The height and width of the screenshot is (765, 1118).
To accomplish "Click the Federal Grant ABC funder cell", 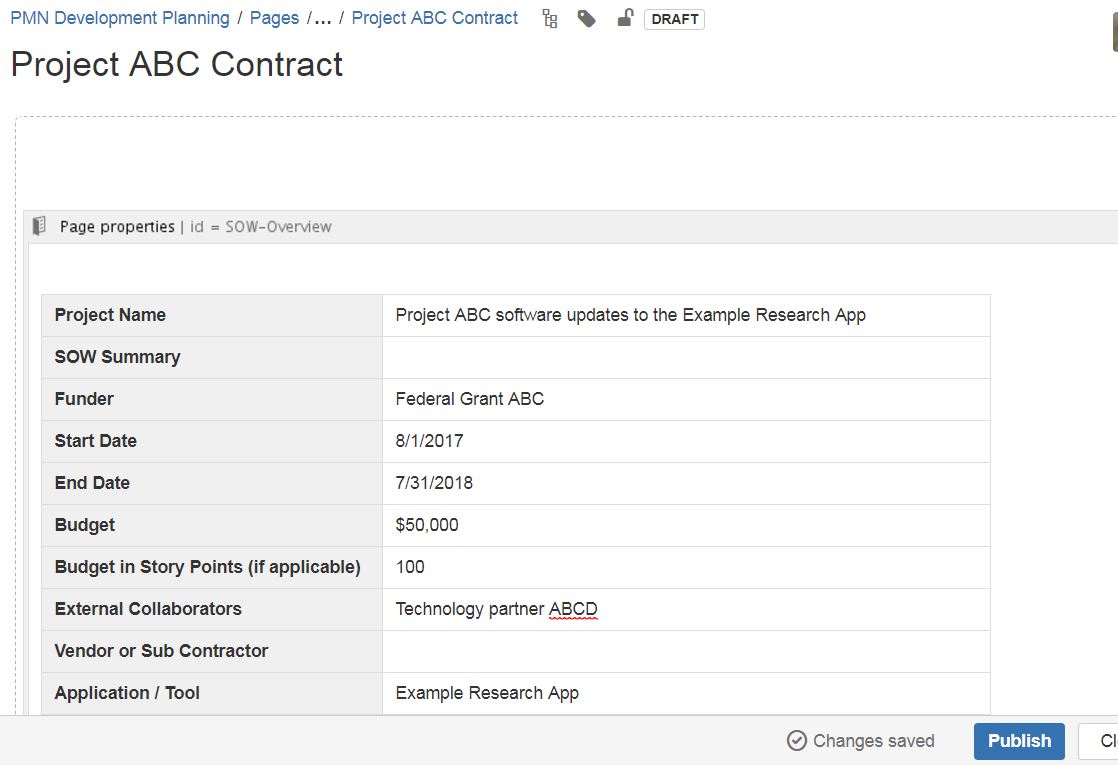I will [470, 399].
